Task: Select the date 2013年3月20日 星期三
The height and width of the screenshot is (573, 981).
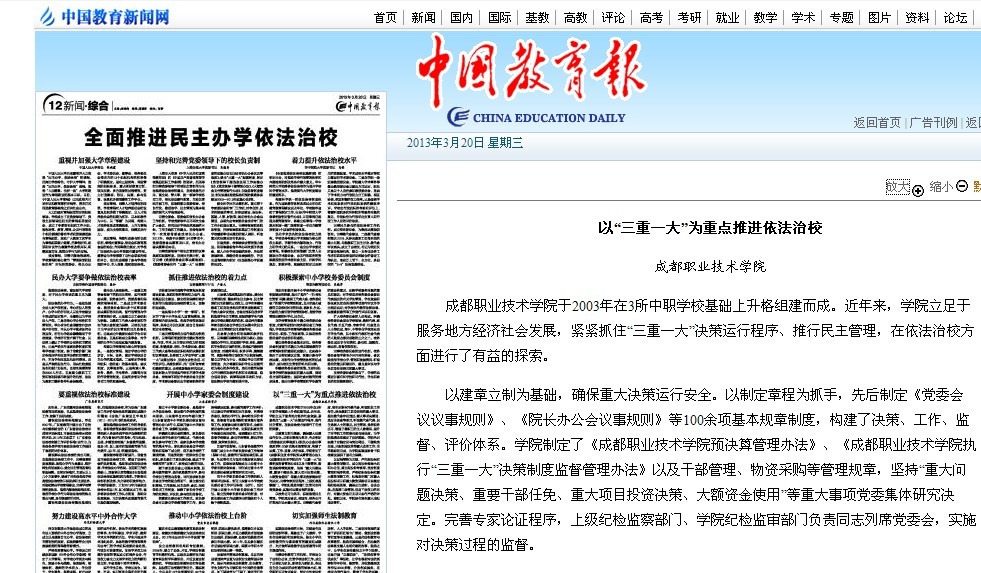Action: click(465, 143)
